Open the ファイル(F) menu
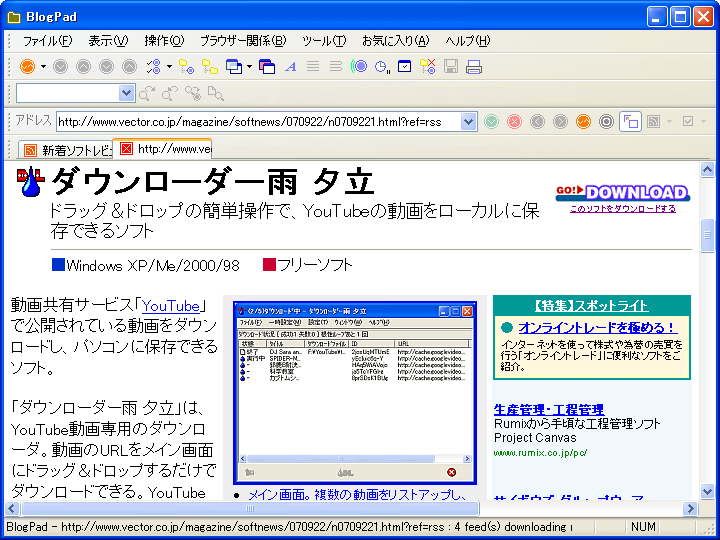The width and height of the screenshot is (720, 540). pos(48,41)
